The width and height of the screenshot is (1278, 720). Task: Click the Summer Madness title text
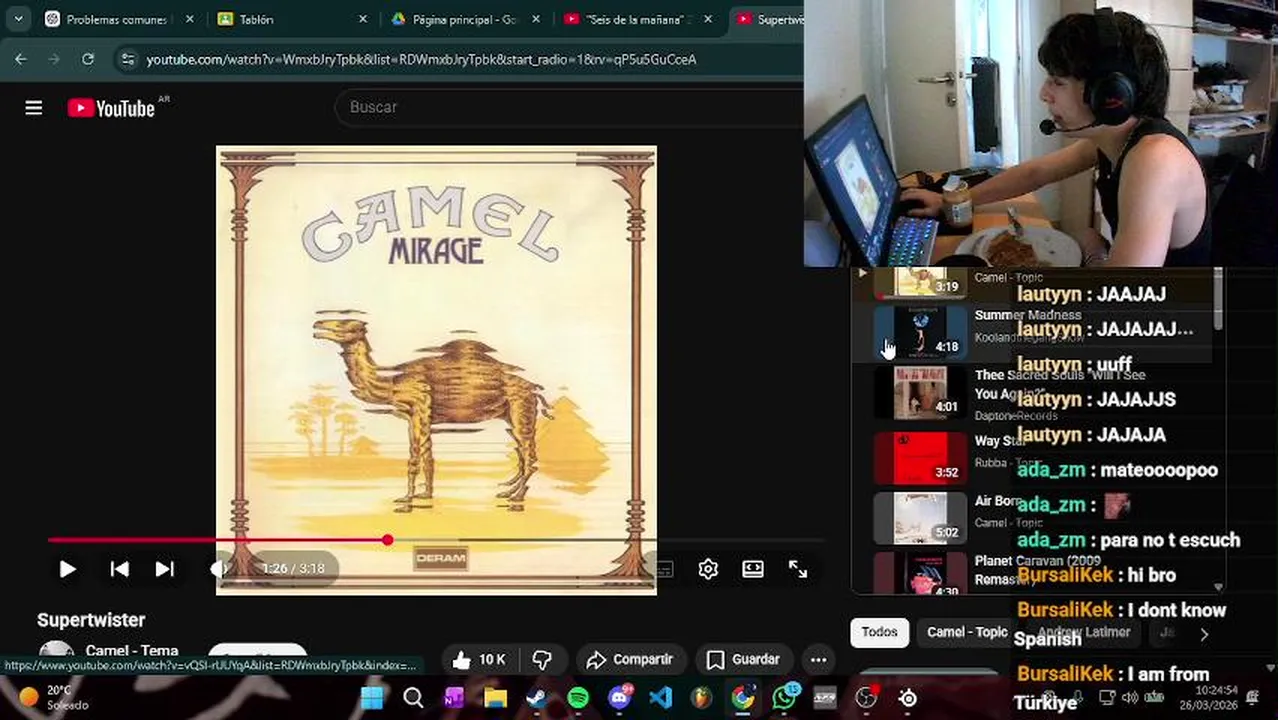pyautogui.click(x=1027, y=315)
